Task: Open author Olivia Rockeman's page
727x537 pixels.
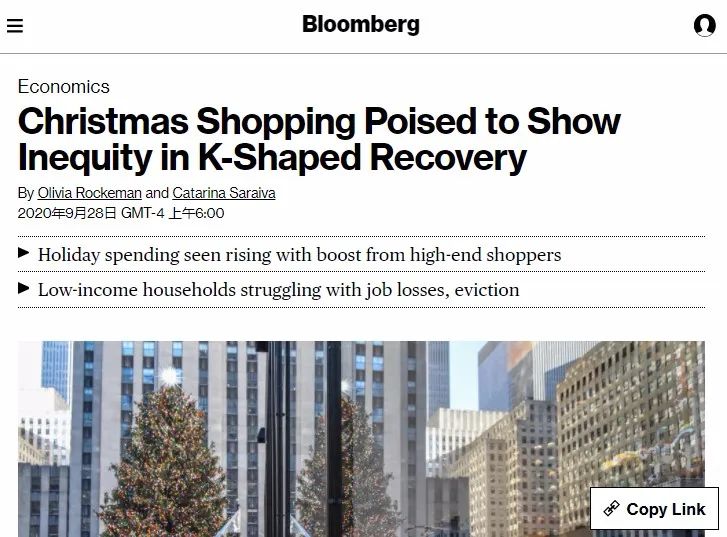Action: [90, 192]
